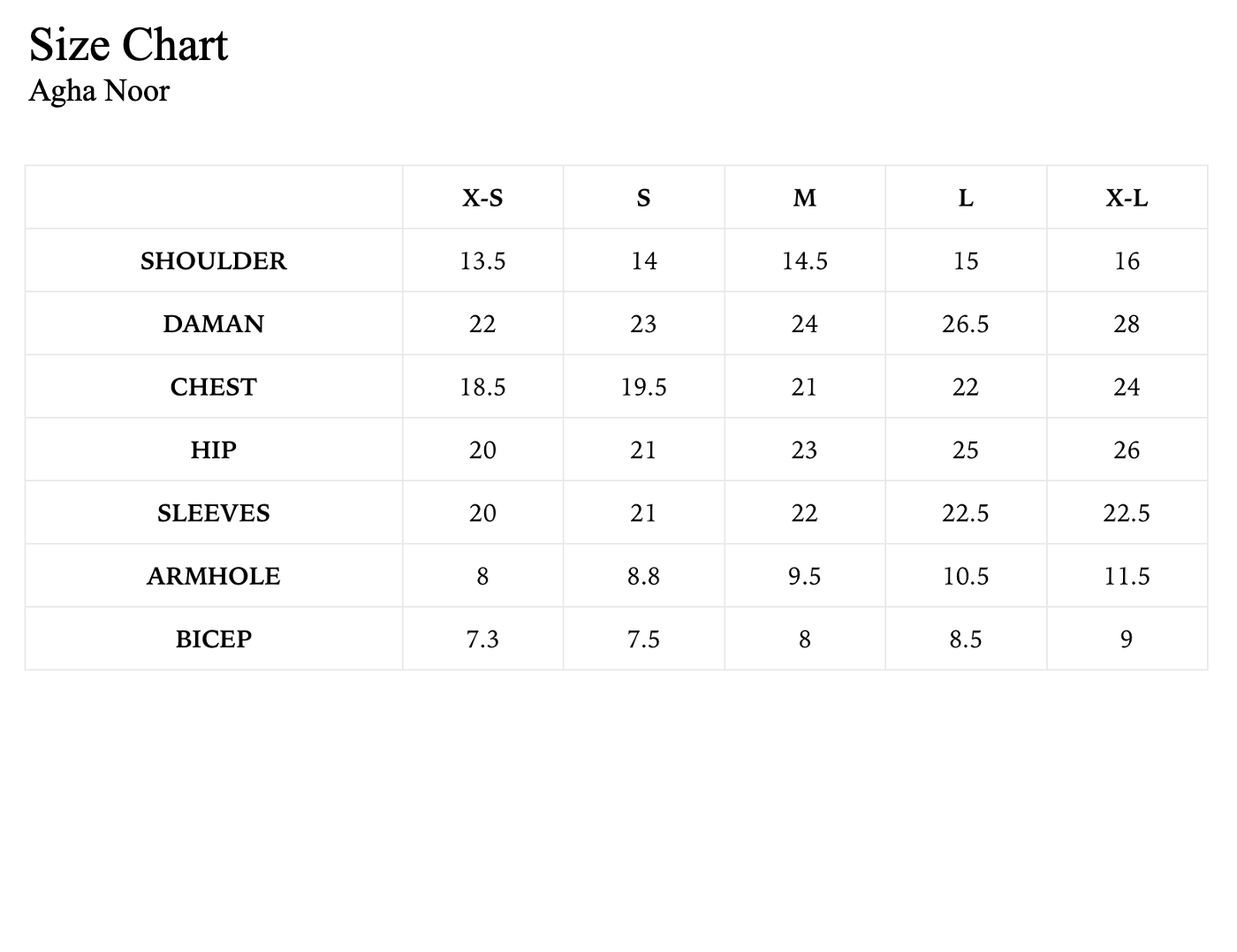Click the 19.5 chest S value

coord(644,387)
